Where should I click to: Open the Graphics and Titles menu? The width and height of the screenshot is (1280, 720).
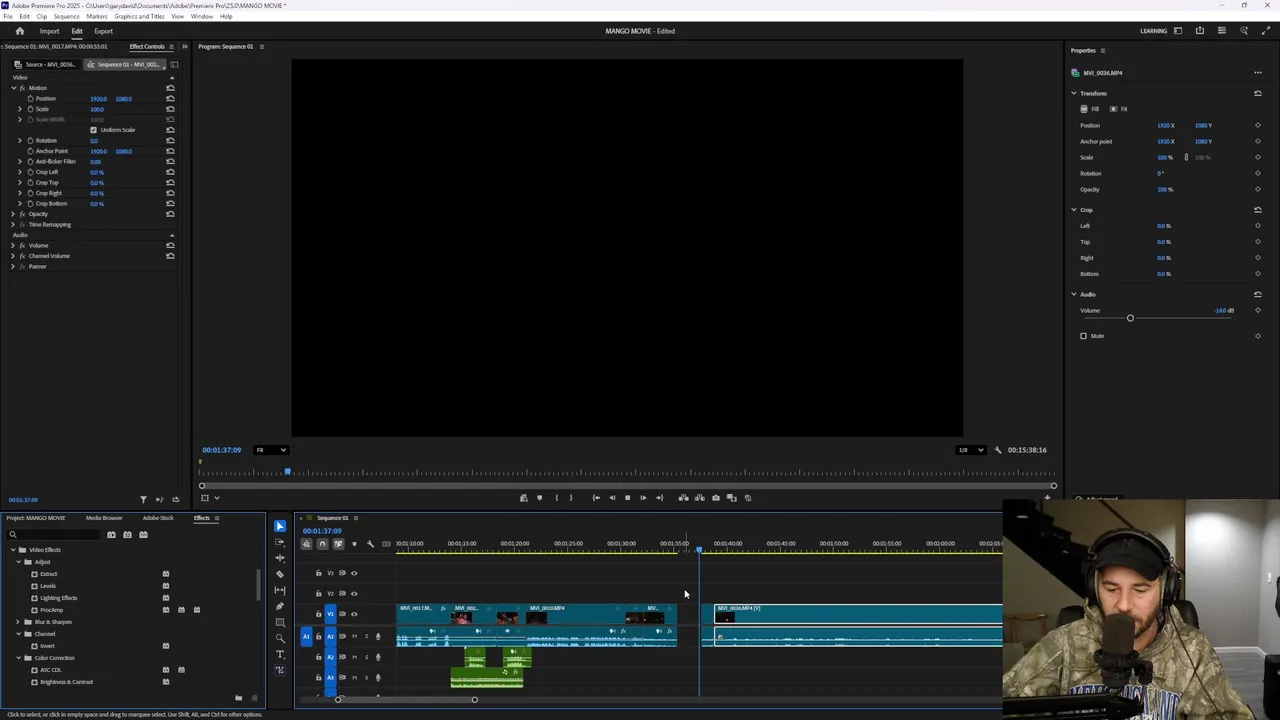(x=139, y=16)
